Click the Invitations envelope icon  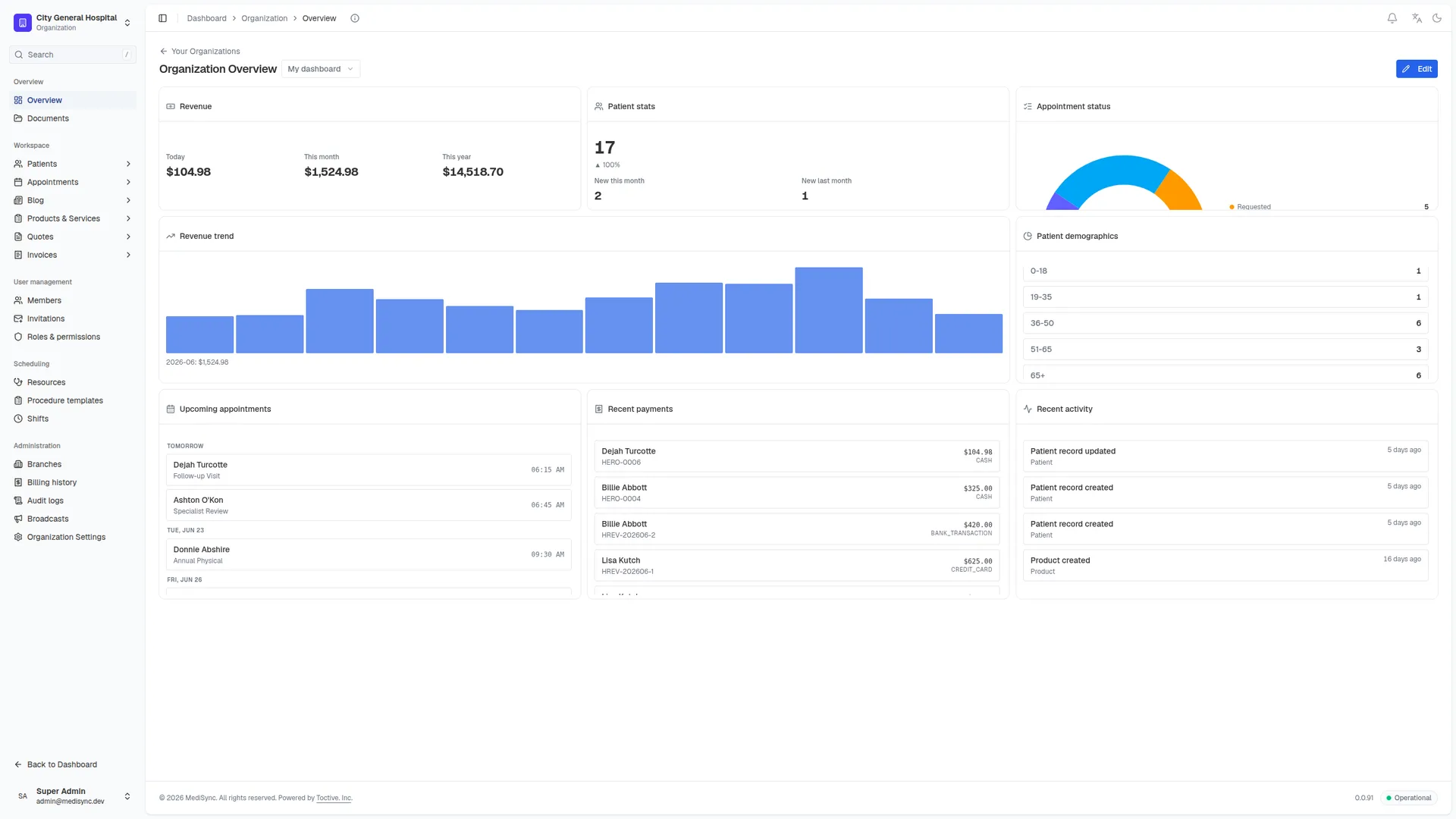(x=18, y=318)
